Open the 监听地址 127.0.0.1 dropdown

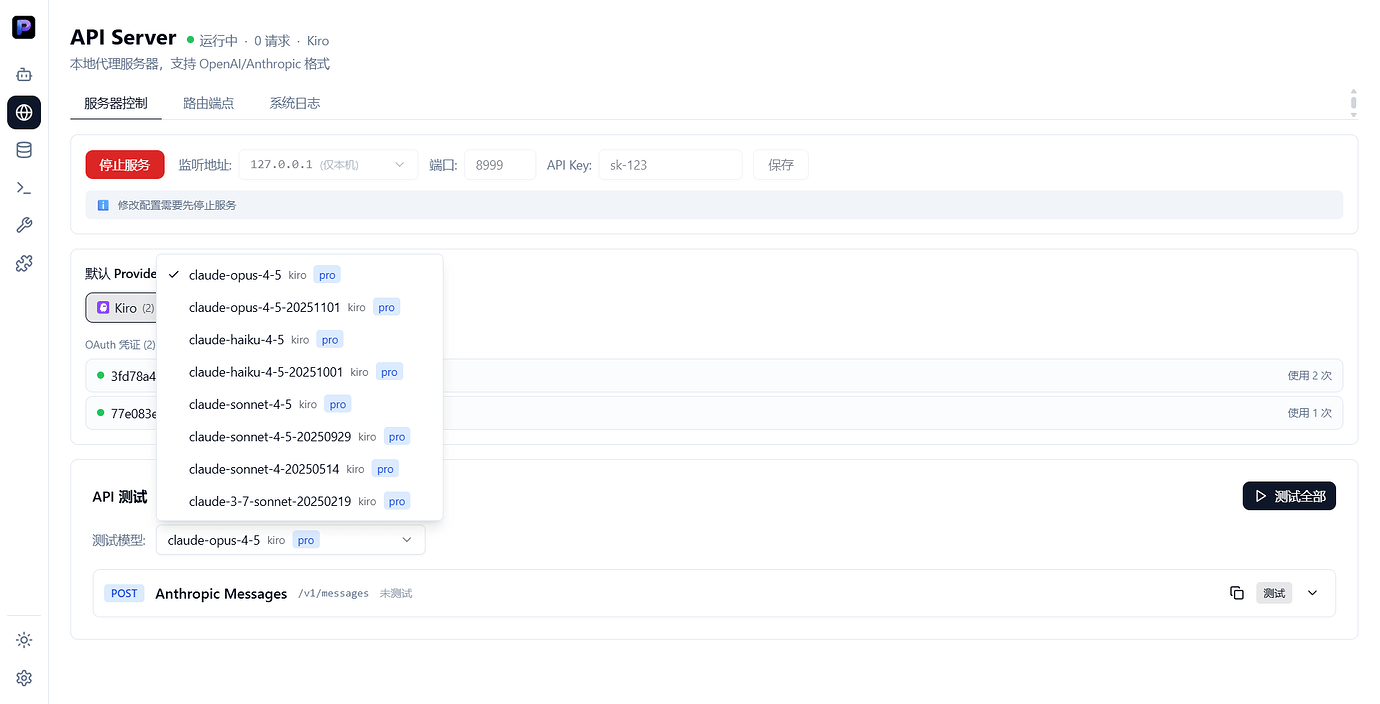pos(328,165)
